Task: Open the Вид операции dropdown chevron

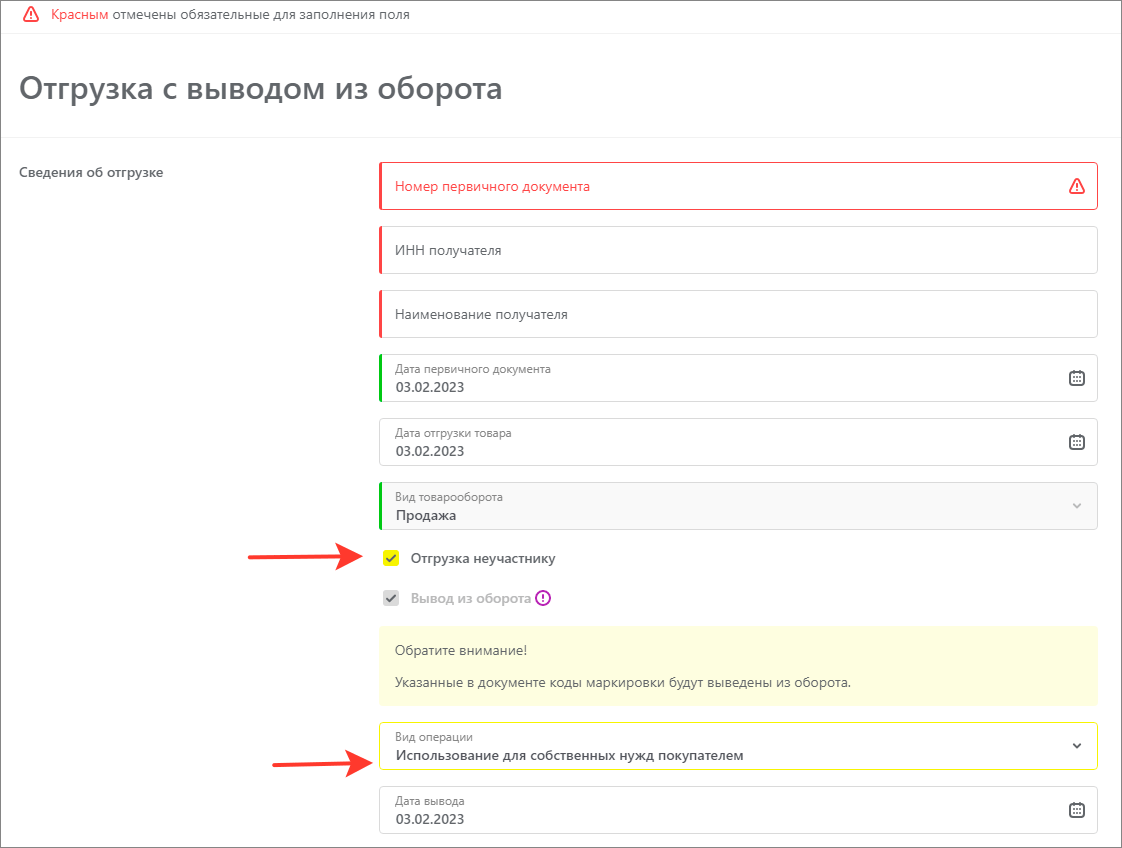Action: [1076, 746]
